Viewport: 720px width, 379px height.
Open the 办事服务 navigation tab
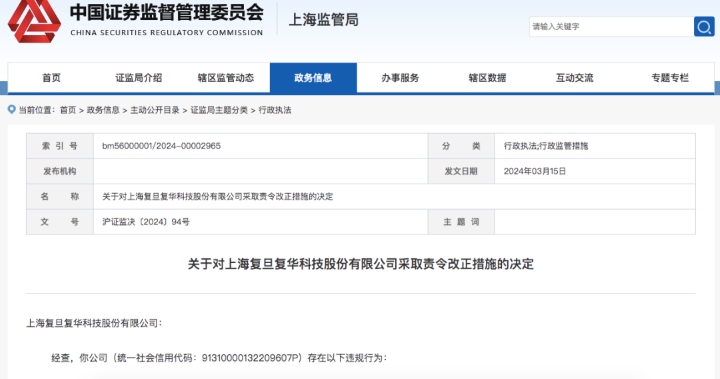[400, 78]
